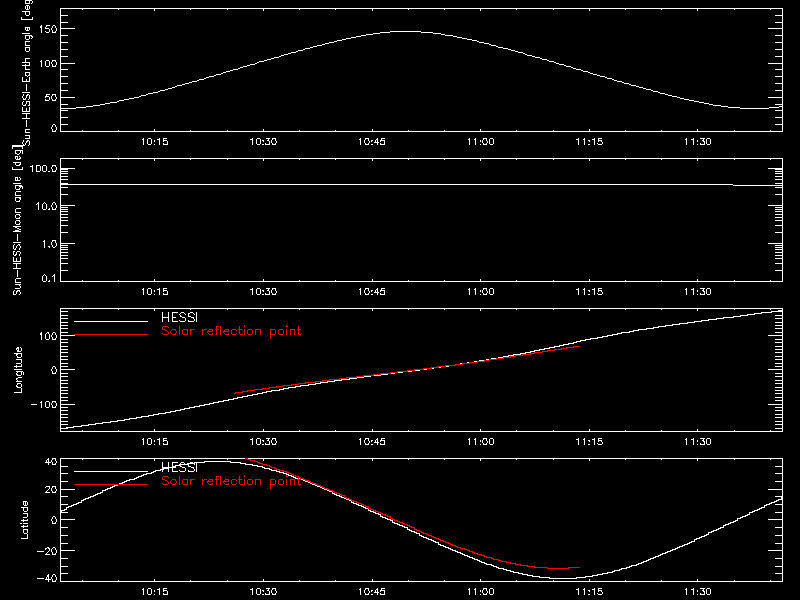
Task: Click the "20" tick on Latitude axis
Action: (x=51, y=490)
